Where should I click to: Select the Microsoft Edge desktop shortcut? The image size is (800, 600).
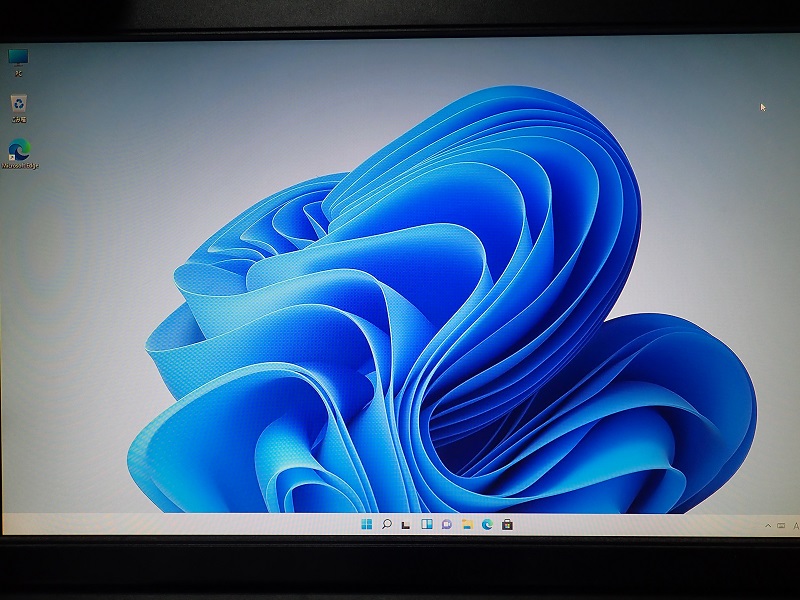pos(20,153)
